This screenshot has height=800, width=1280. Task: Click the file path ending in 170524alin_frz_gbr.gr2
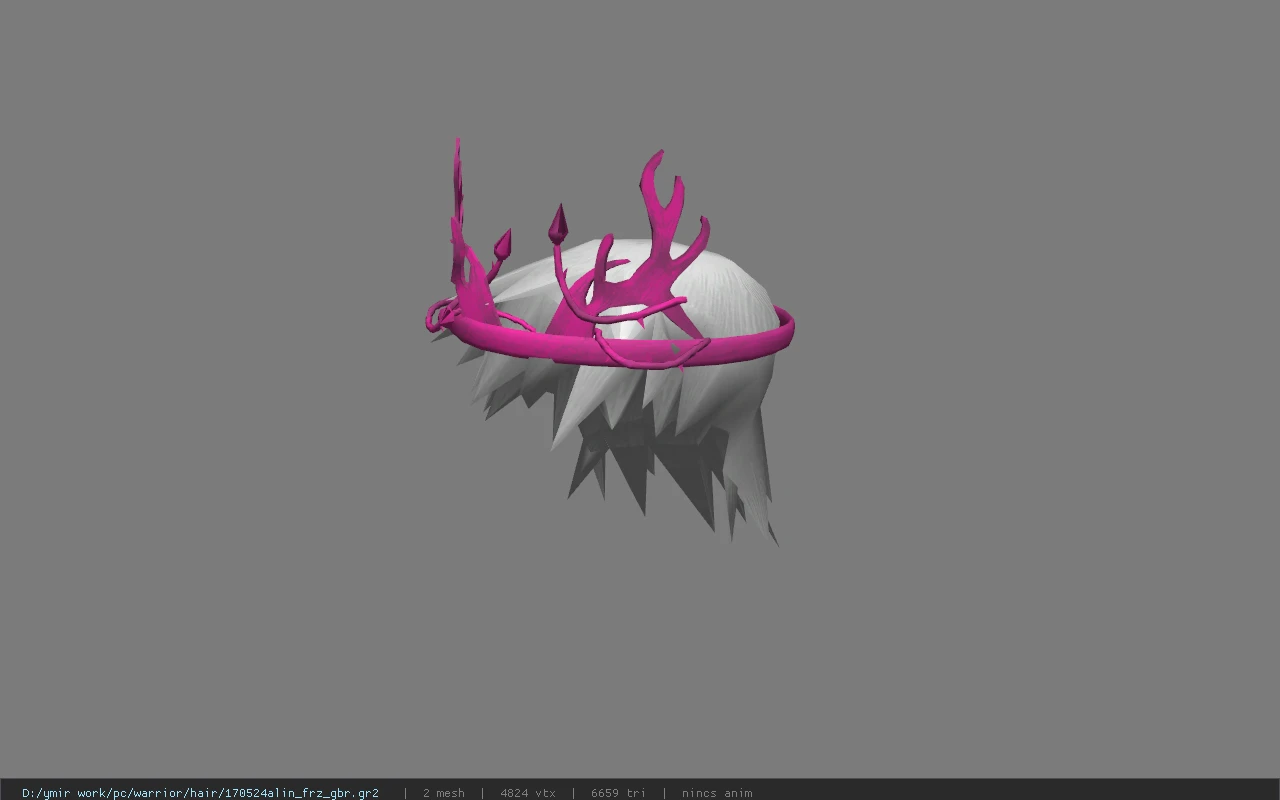(200, 793)
